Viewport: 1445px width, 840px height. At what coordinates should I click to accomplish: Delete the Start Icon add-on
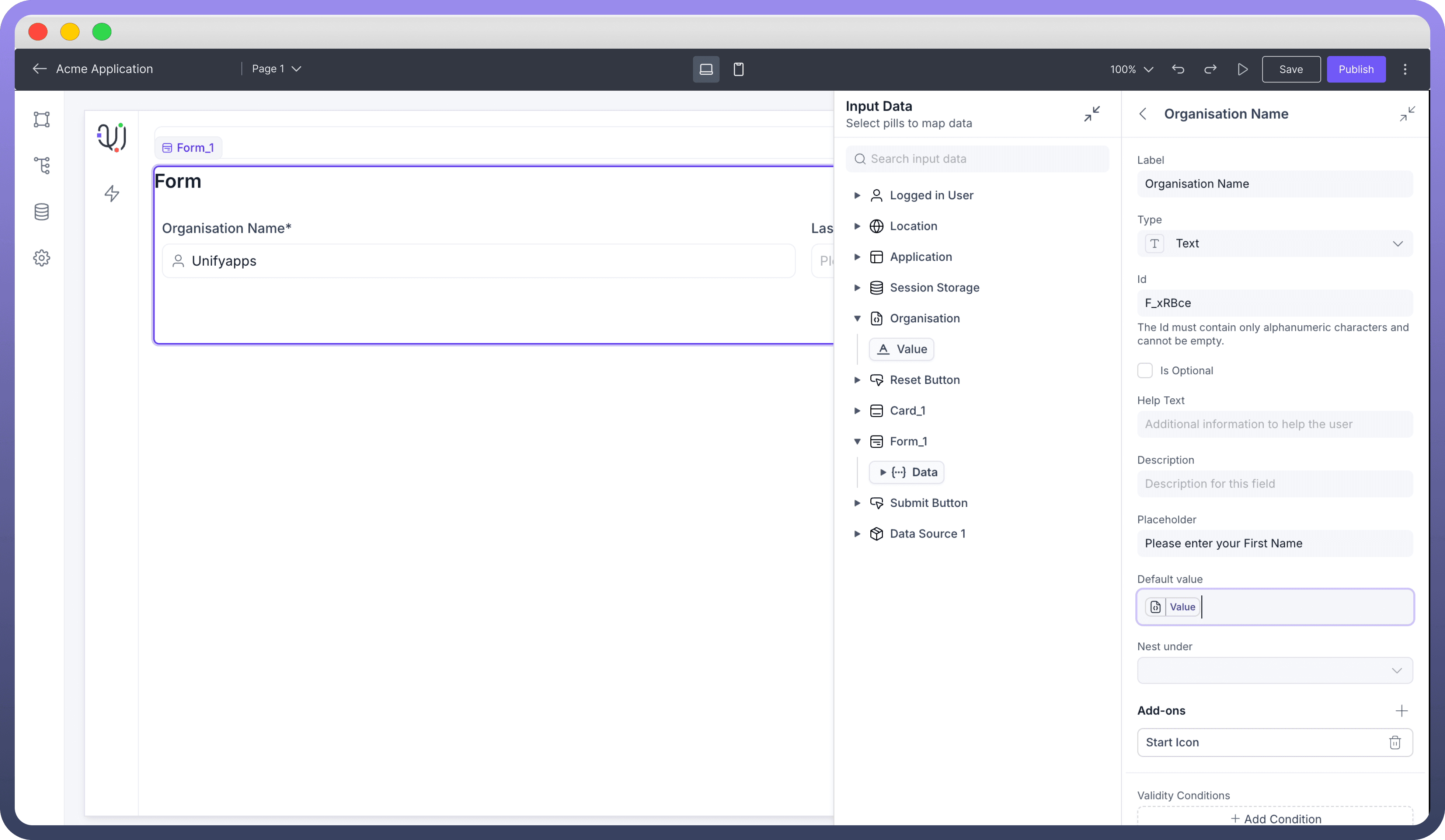coord(1394,743)
